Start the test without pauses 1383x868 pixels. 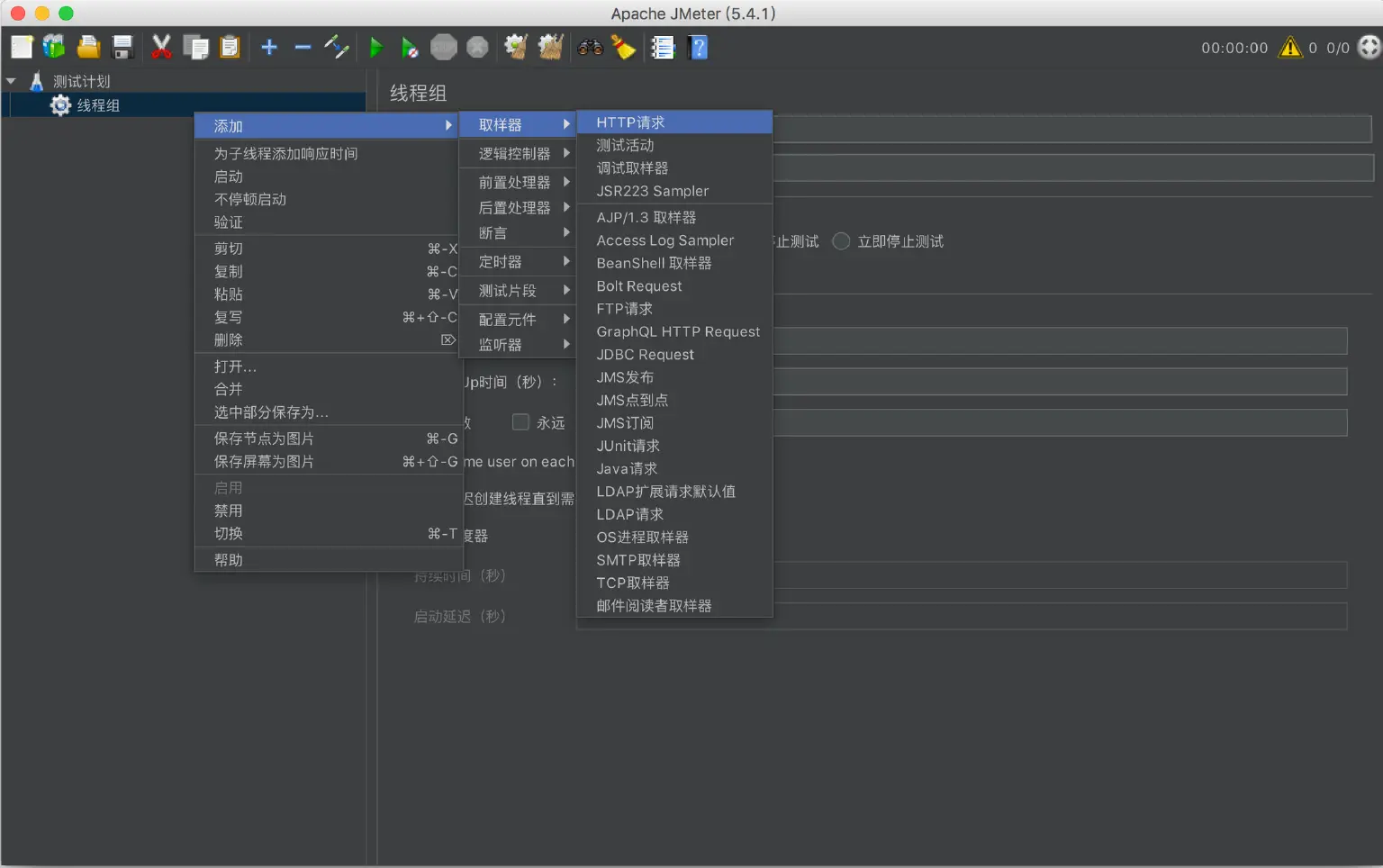pos(410,47)
